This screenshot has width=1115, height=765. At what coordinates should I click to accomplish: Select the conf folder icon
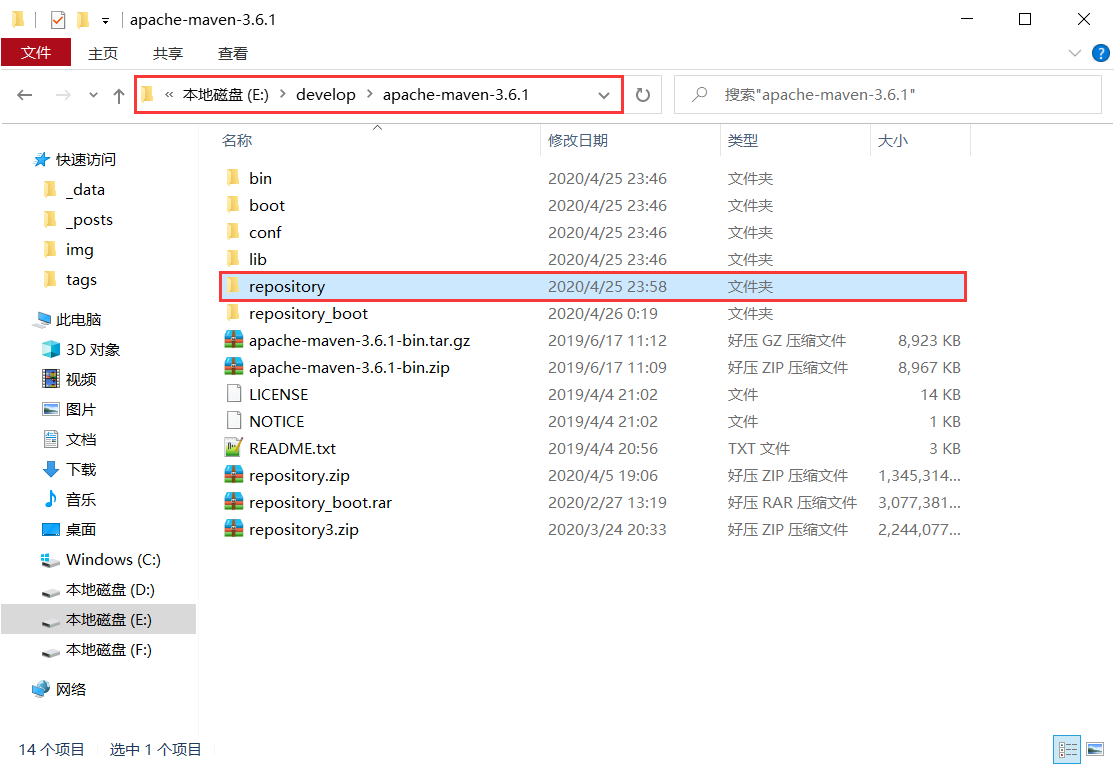click(x=233, y=232)
